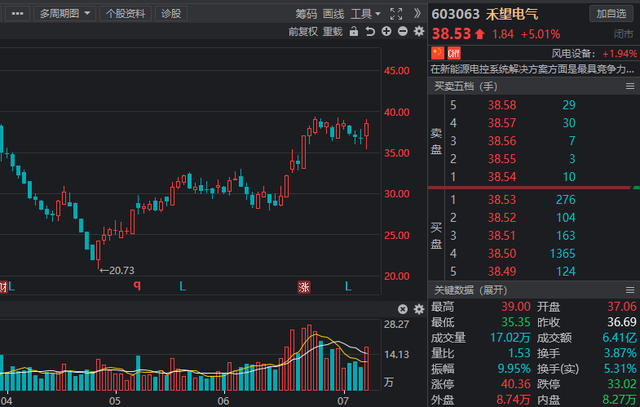Click 加自选 to add to watchlist
Image resolution: width=640 pixels, height=407 pixels.
click(x=611, y=14)
